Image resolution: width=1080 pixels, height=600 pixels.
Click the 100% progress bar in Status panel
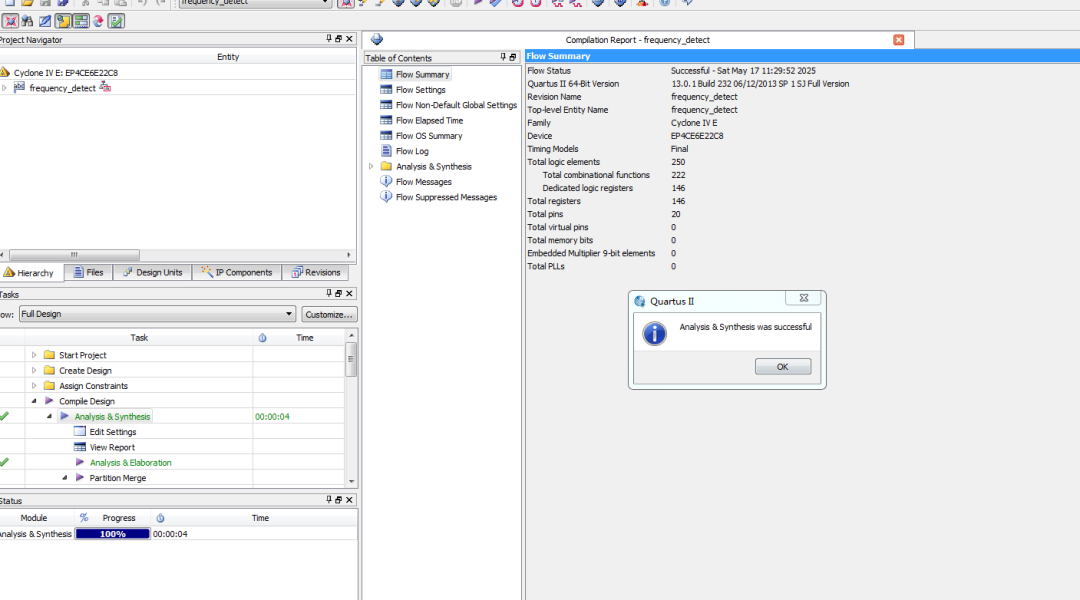112,534
